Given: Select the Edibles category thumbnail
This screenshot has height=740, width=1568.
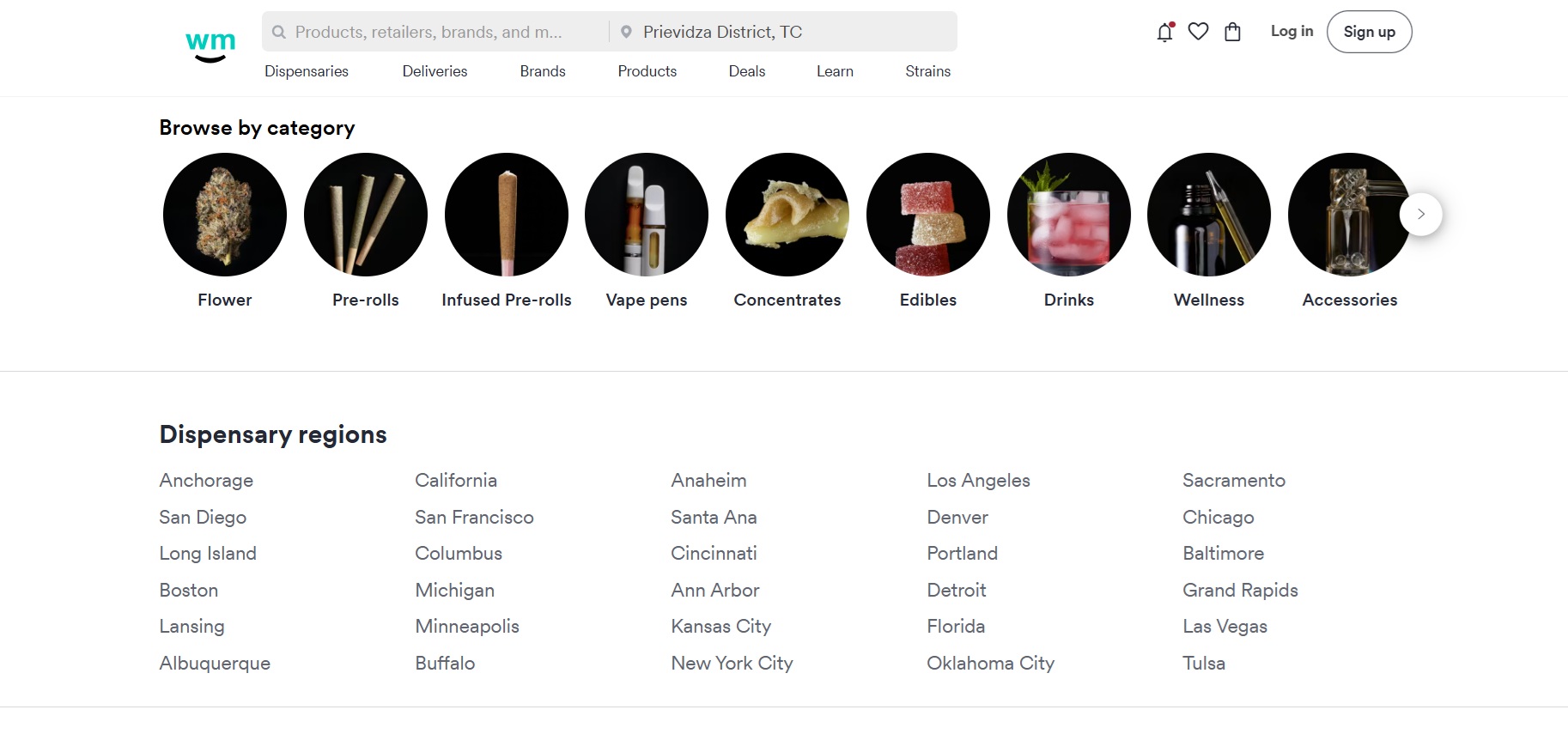Looking at the screenshot, I should (927, 214).
